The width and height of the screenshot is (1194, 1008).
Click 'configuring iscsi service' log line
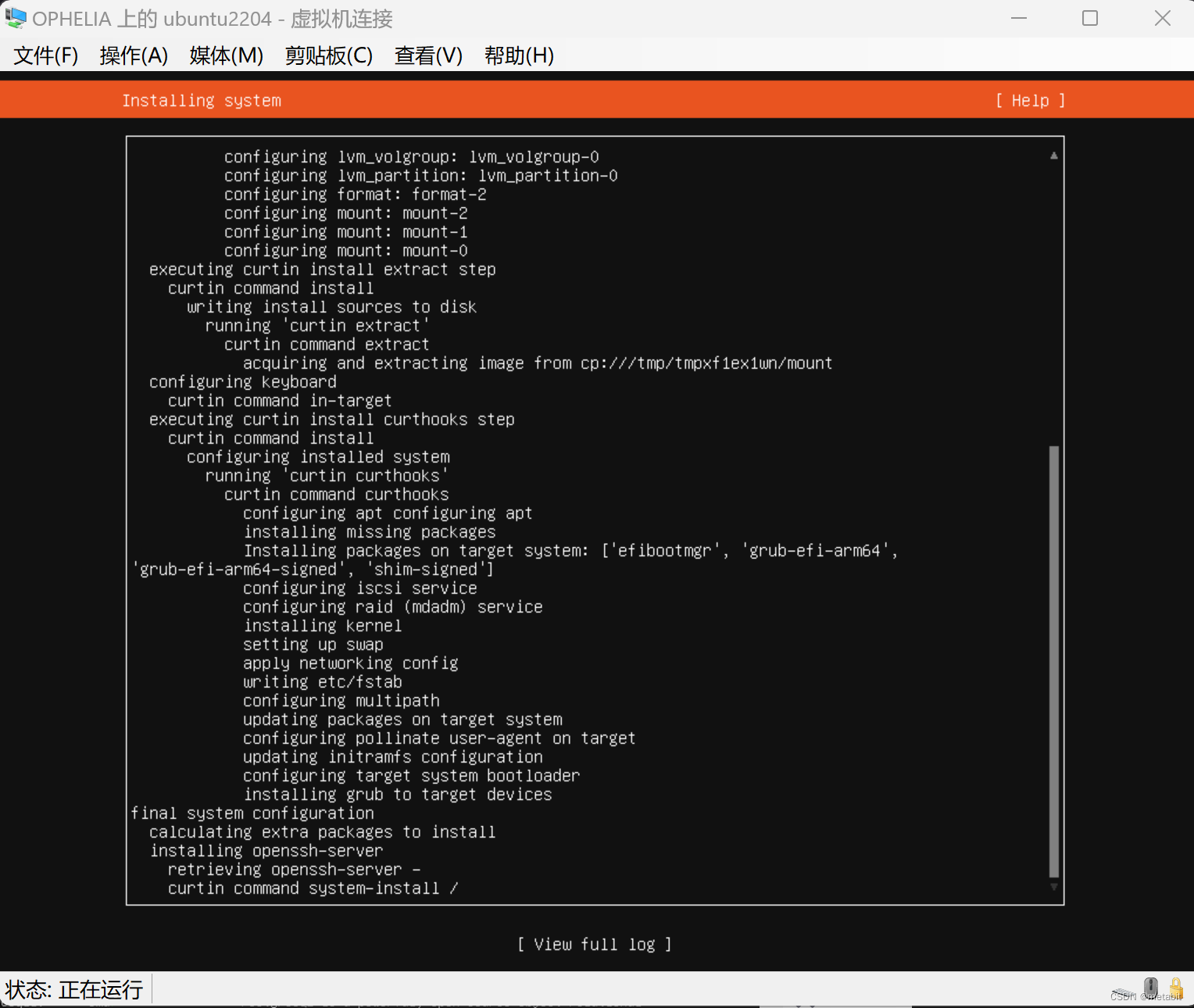(360, 588)
